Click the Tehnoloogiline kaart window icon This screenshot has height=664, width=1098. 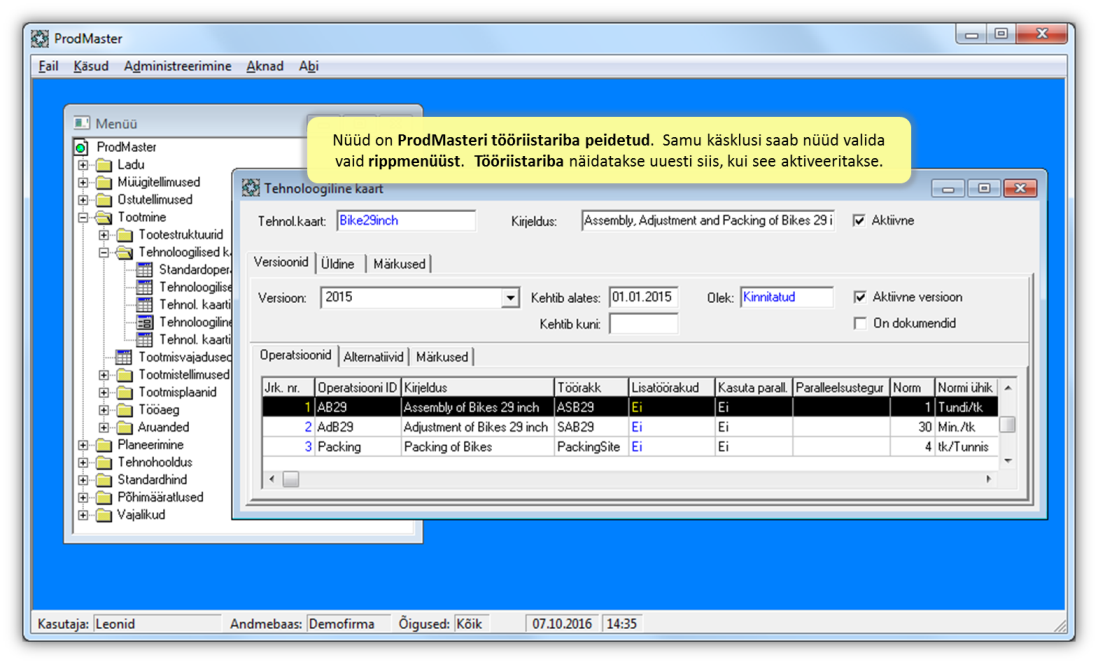251,188
